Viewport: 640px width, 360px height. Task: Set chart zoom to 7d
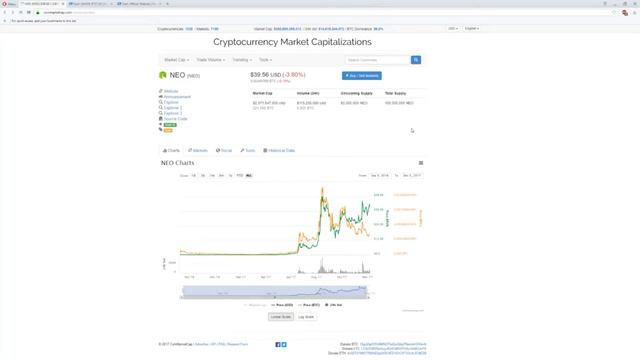[x=203, y=176]
